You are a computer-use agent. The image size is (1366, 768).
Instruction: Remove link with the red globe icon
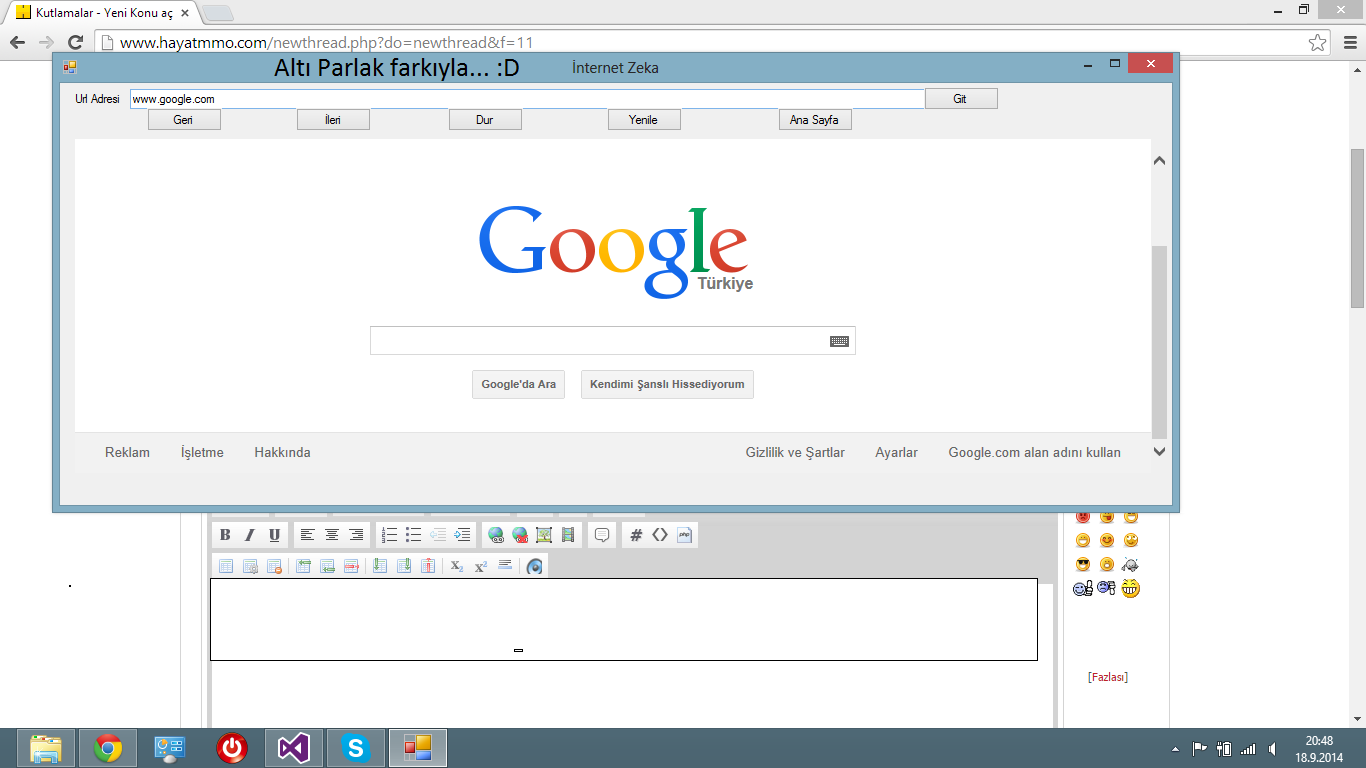click(x=520, y=535)
